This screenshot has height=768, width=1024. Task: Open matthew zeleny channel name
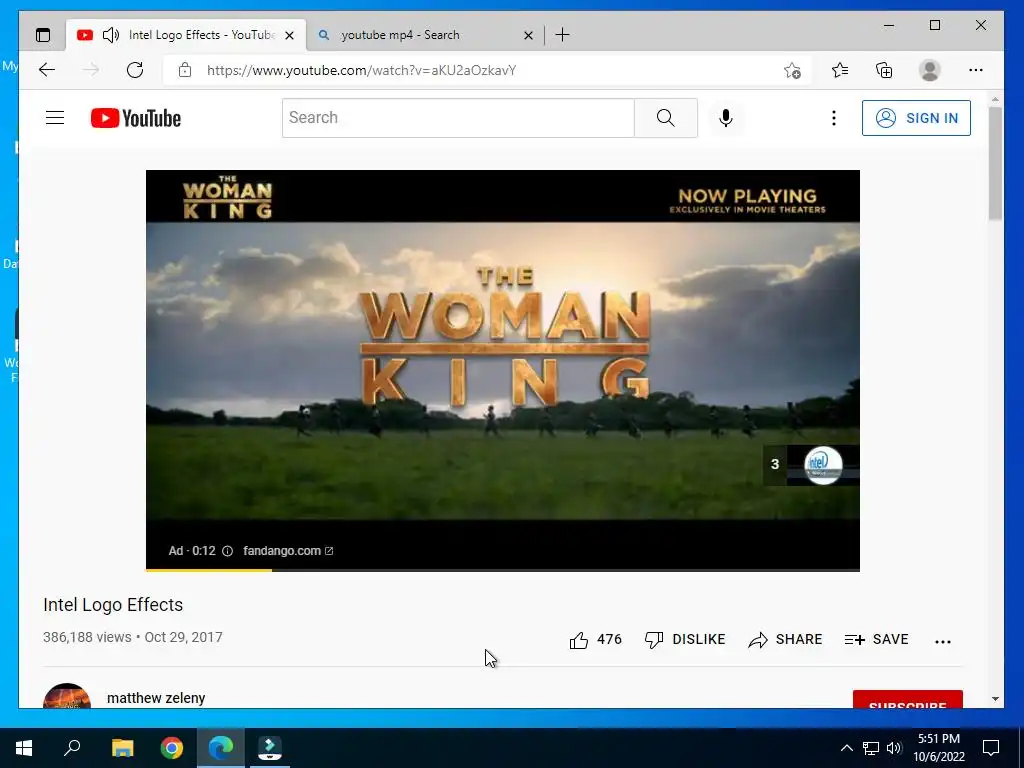pos(156,698)
